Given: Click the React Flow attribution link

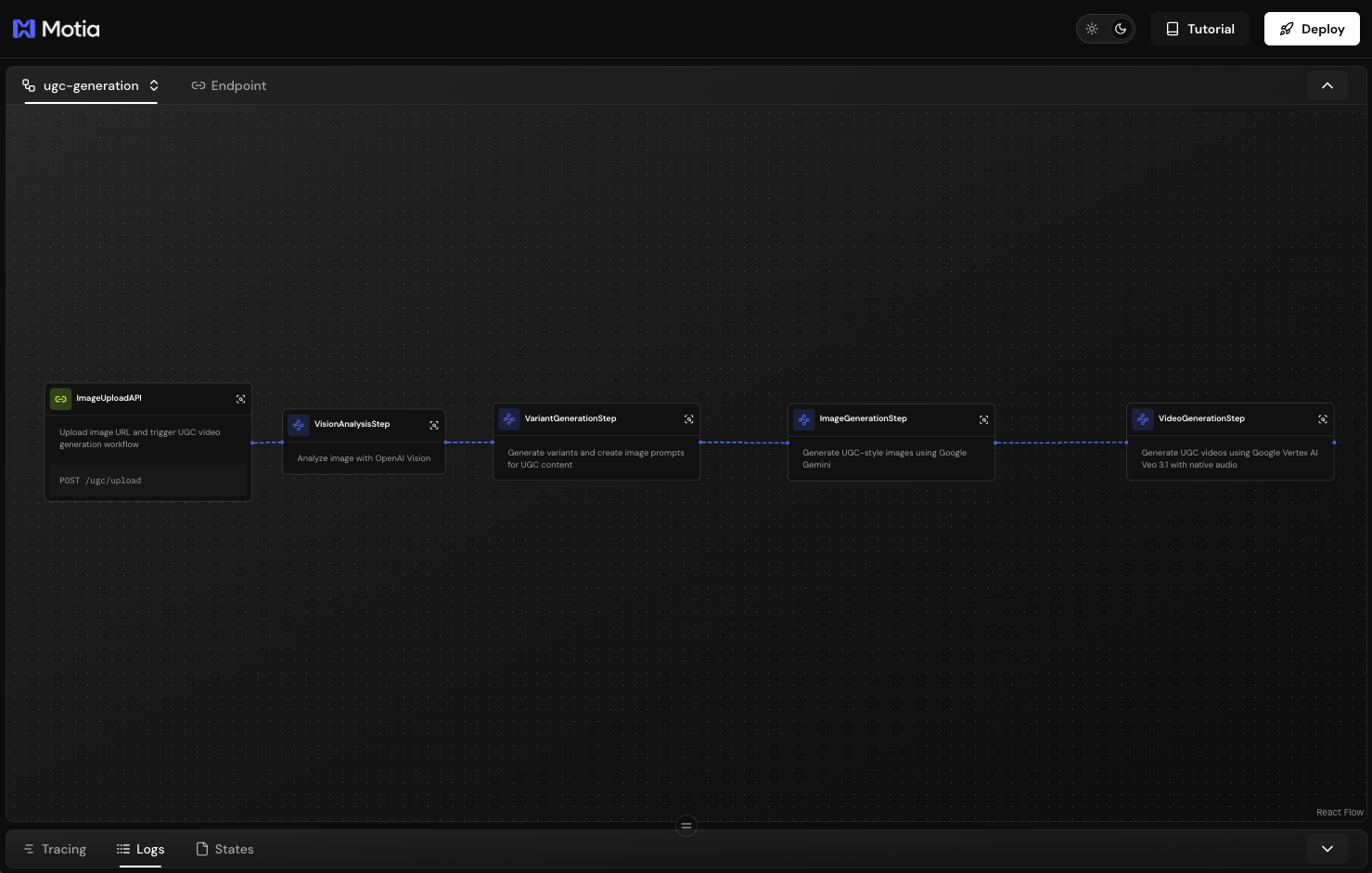Looking at the screenshot, I should coord(1339,813).
